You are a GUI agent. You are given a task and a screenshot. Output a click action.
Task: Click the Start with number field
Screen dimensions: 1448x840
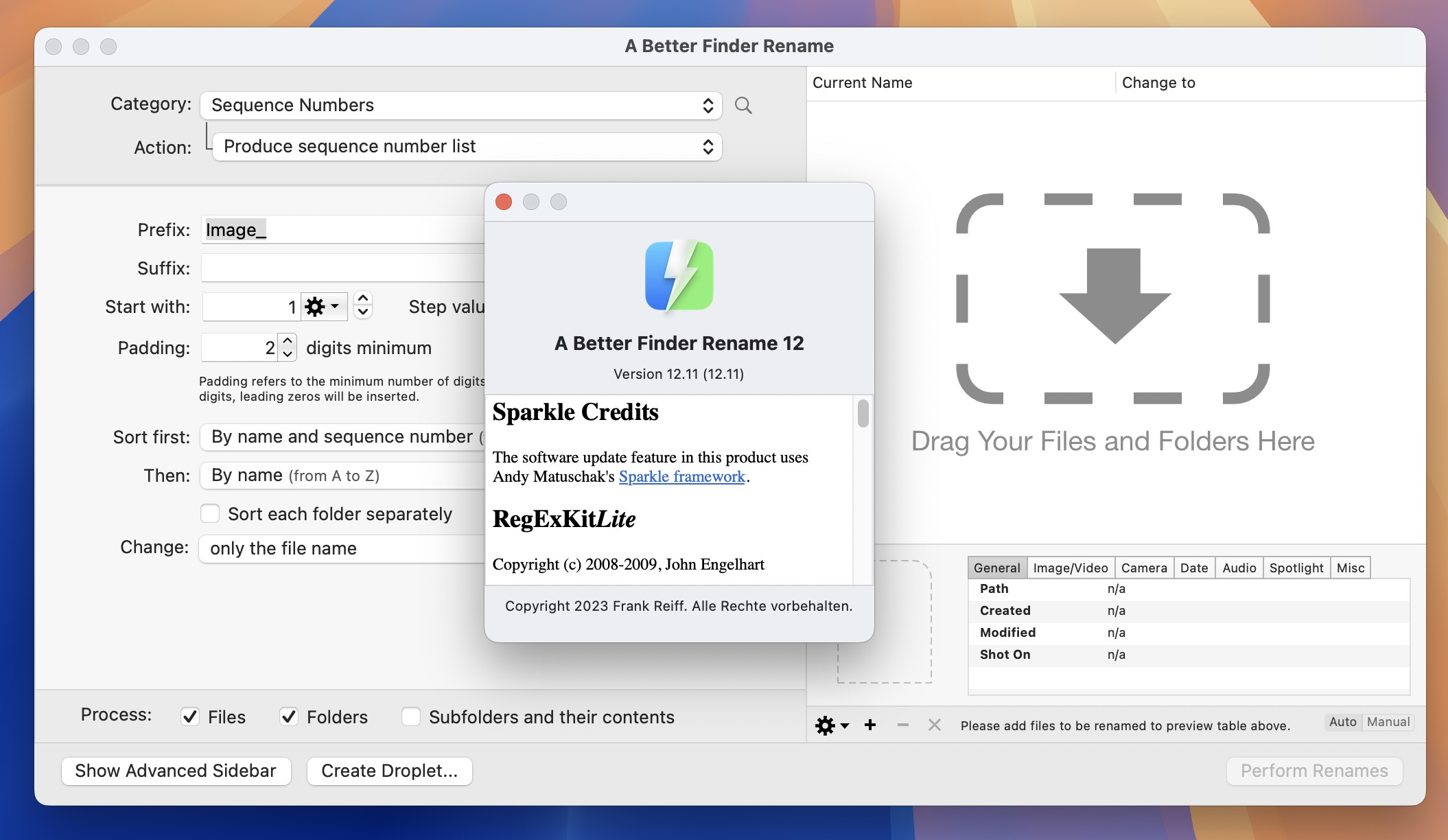[251, 307]
